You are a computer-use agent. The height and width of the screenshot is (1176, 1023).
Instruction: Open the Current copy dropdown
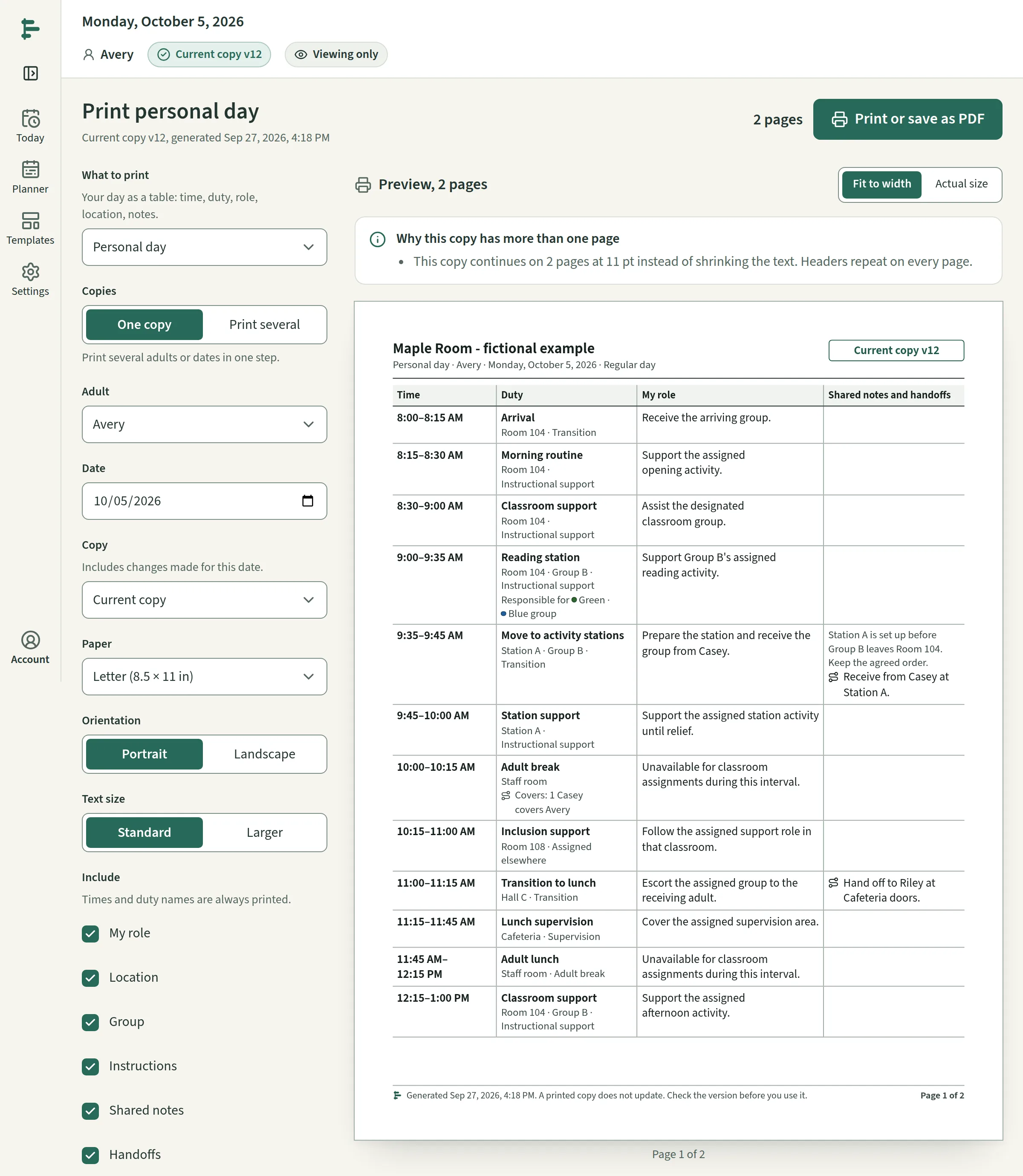click(x=204, y=600)
